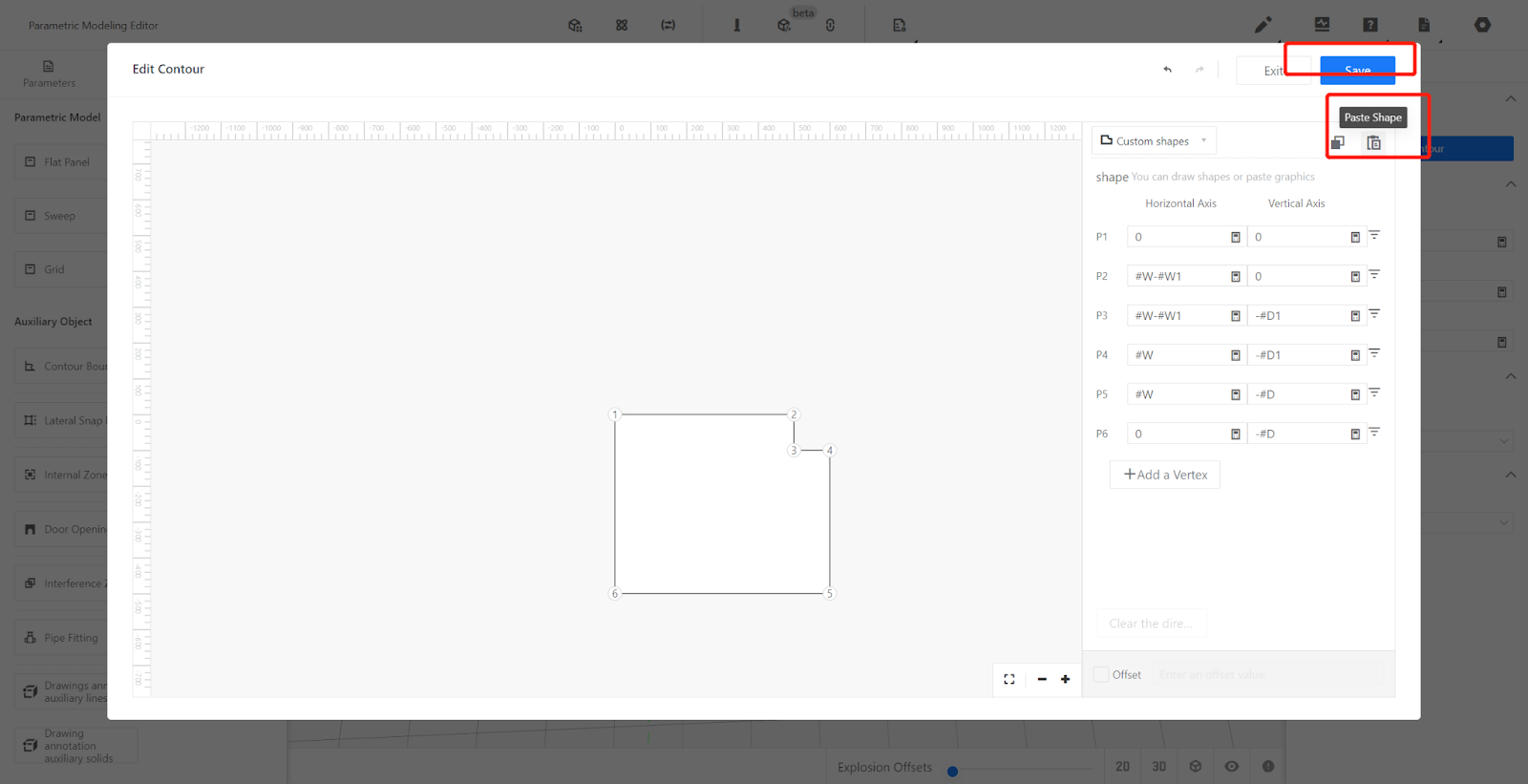Switch to 2D view mode
This screenshot has width=1528, height=784.
click(1122, 766)
